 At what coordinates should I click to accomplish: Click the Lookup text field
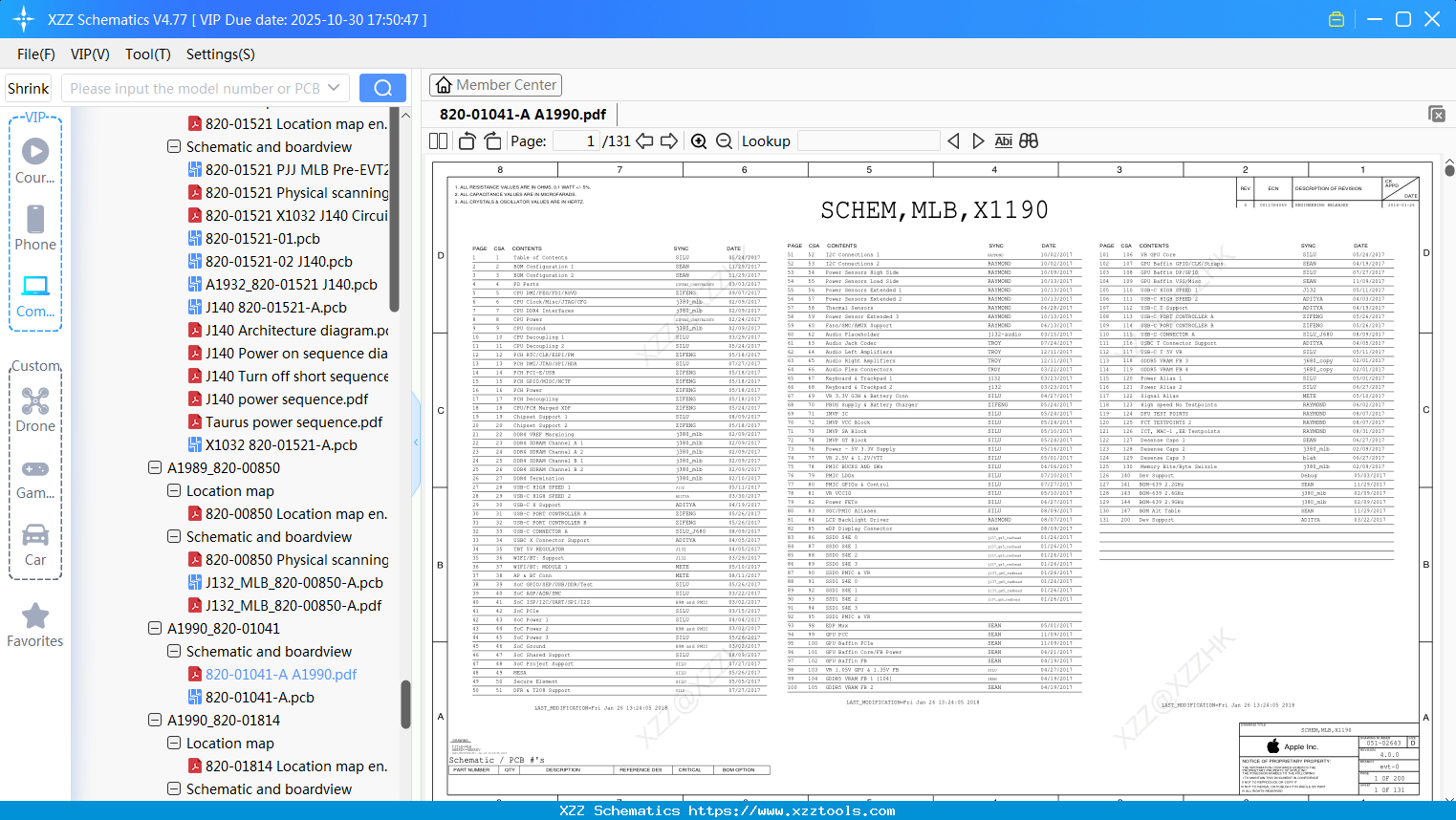868,140
